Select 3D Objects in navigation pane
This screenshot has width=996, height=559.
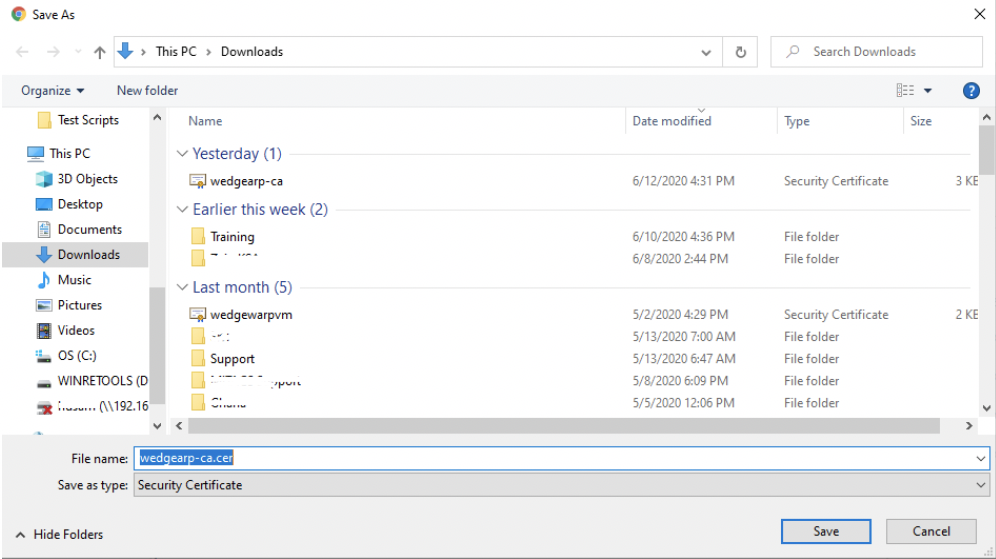tap(87, 179)
